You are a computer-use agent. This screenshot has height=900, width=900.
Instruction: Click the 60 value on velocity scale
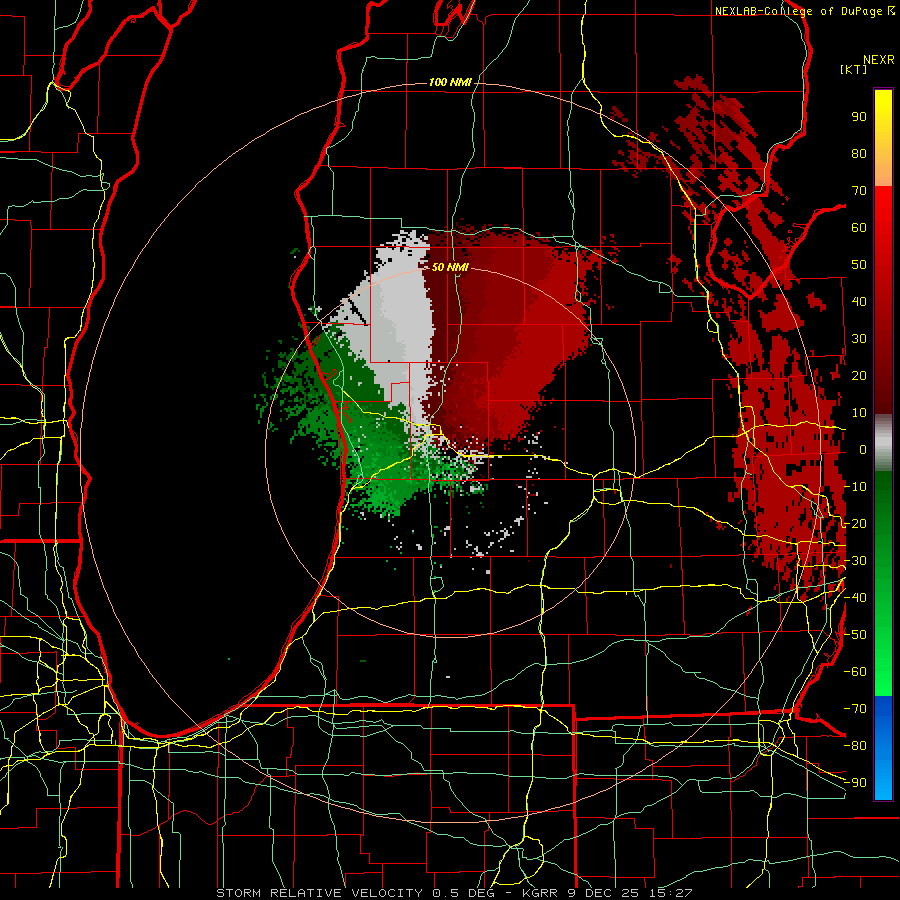[859, 228]
